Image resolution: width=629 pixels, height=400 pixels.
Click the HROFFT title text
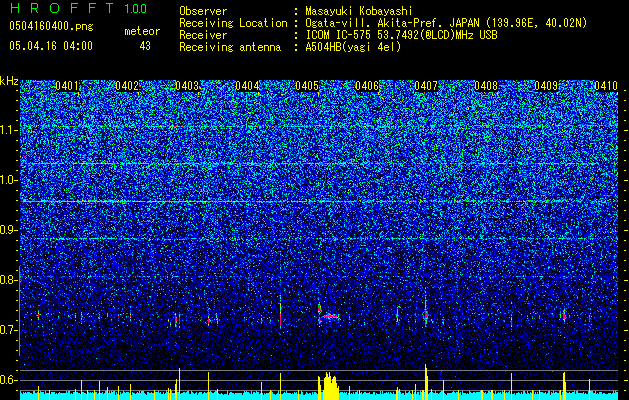(x=61, y=8)
